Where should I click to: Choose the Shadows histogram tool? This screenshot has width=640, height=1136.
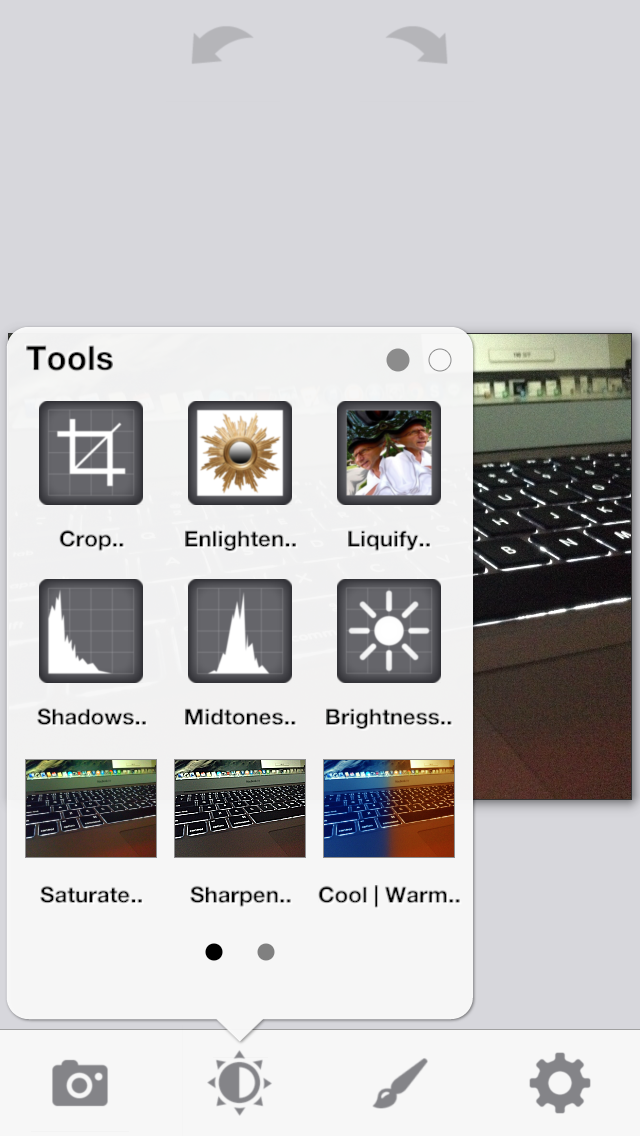coord(91,631)
